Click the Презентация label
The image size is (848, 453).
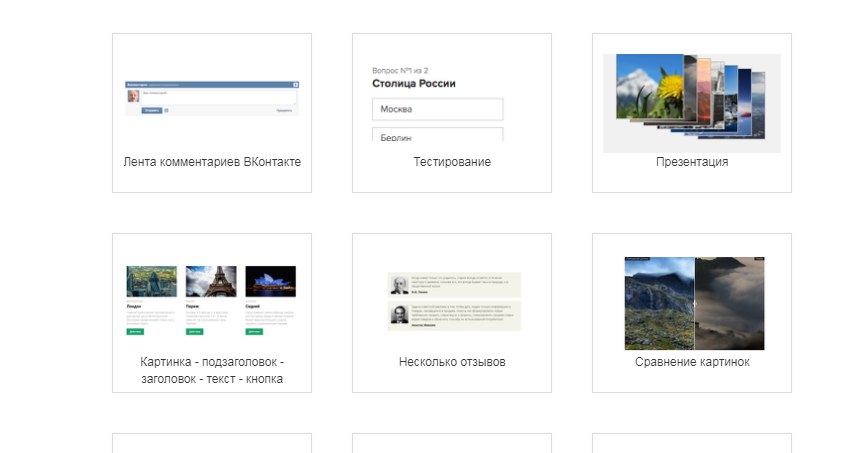pos(692,162)
